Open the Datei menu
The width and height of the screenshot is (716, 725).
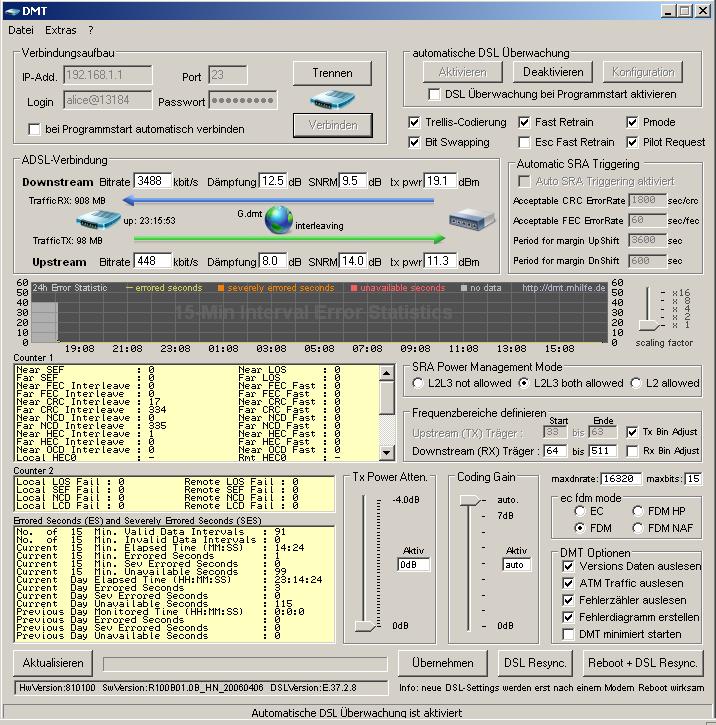[x=21, y=31]
